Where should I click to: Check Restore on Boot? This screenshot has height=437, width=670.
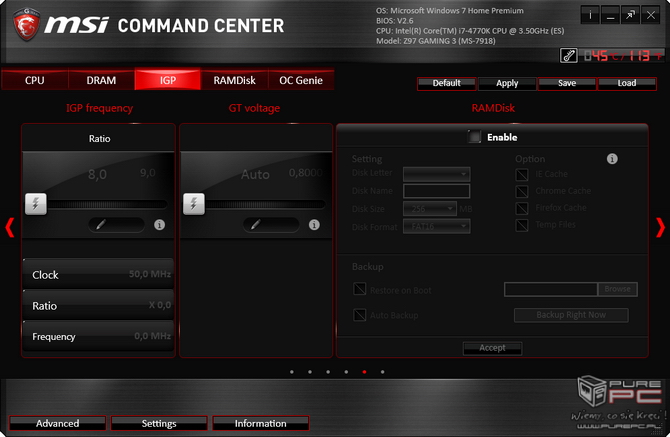pyautogui.click(x=360, y=289)
